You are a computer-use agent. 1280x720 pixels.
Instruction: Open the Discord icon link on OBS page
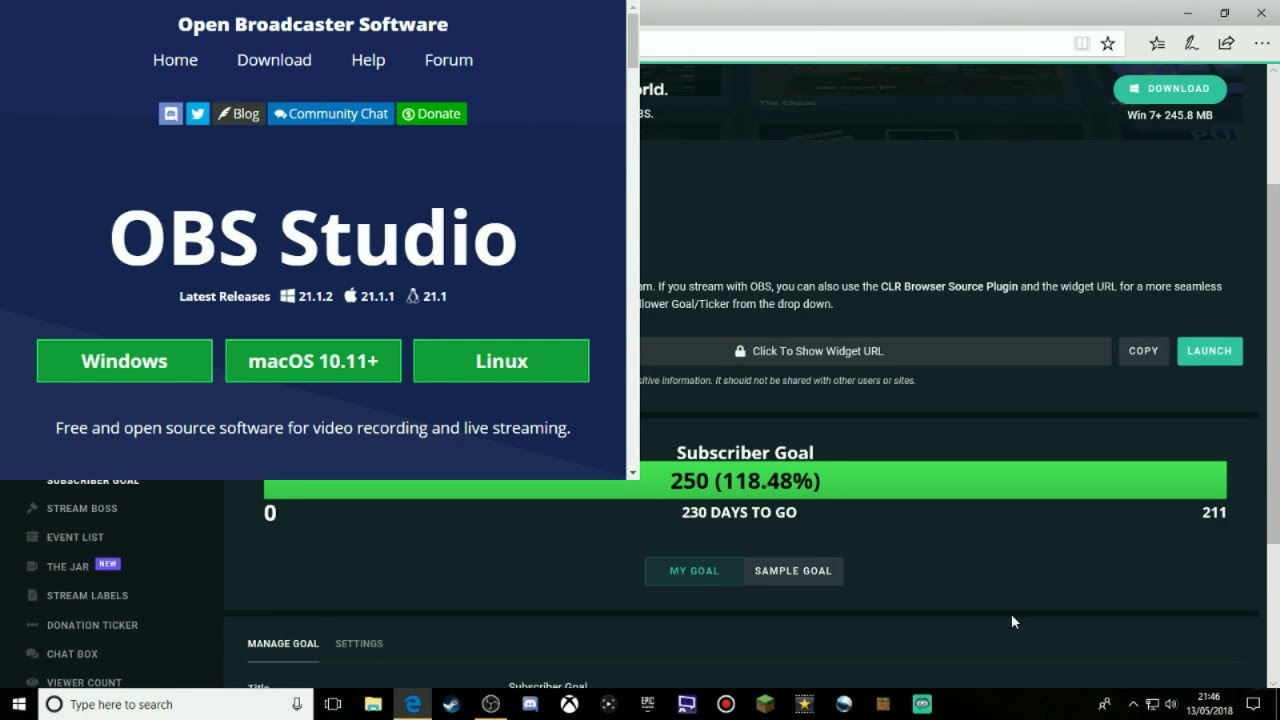point(171,114)
